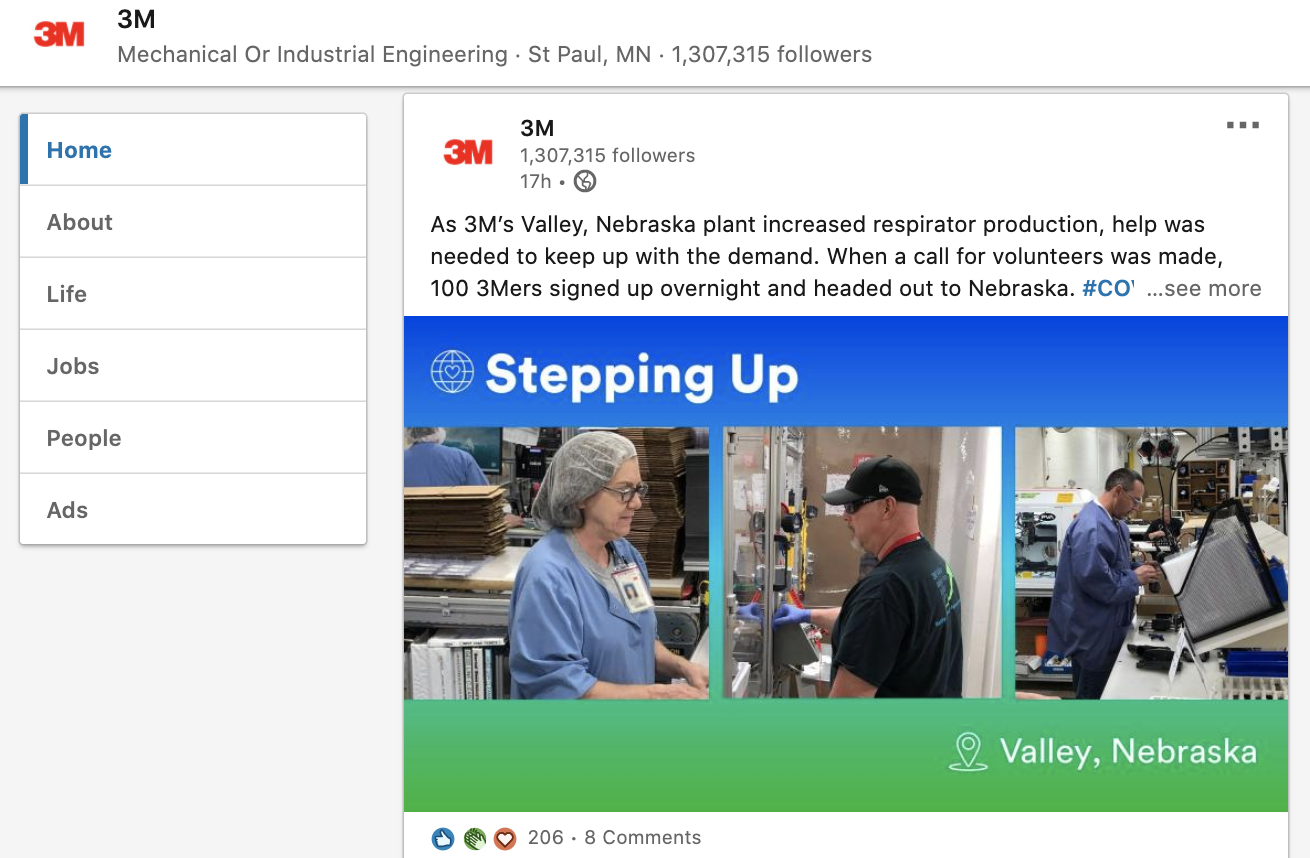Click the 'Stepping Up' banner heading
Screen dimensions: 1310x858
point(642,376)
